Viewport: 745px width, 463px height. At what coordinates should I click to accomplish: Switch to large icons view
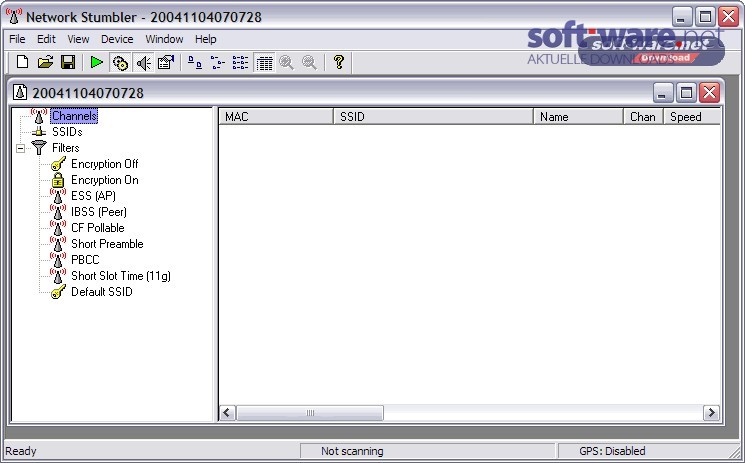click(x=195, y=62)
